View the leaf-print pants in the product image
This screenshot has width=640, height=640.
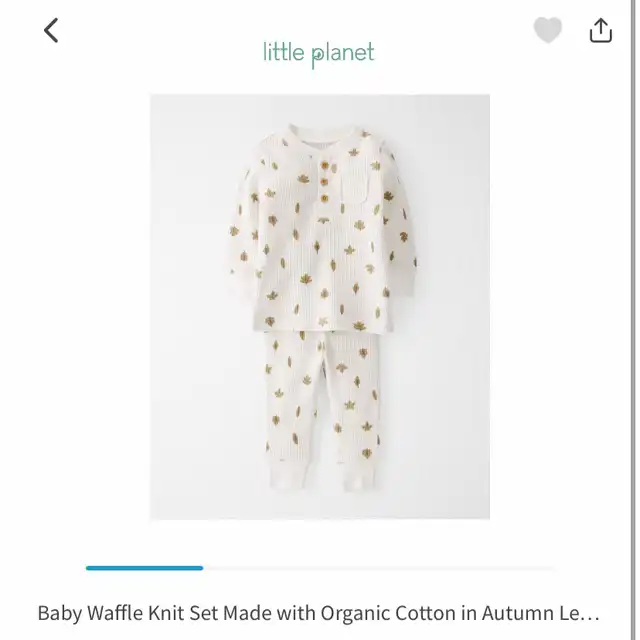coord(322,410)
